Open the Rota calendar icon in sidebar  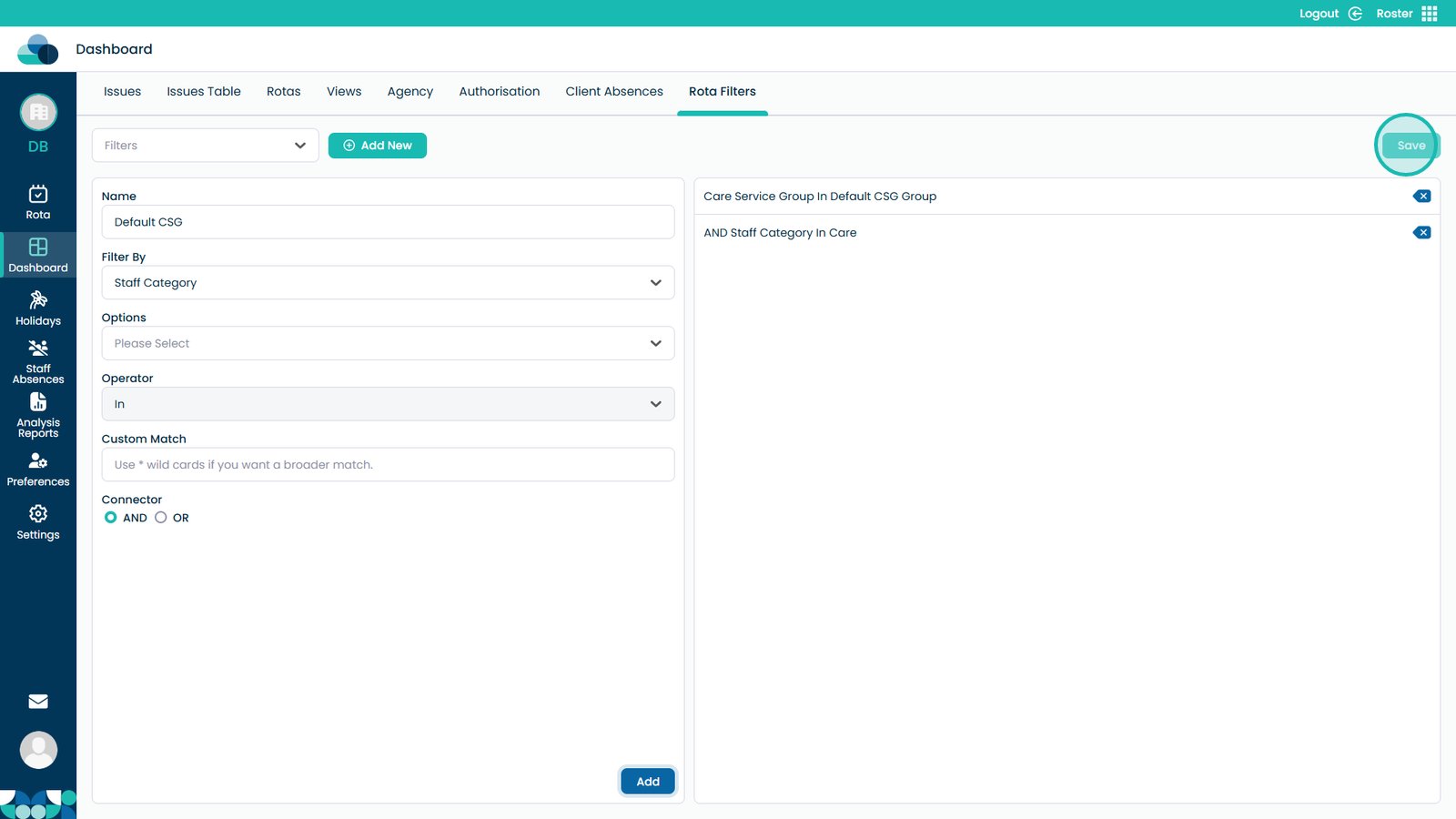coord(38,195)
